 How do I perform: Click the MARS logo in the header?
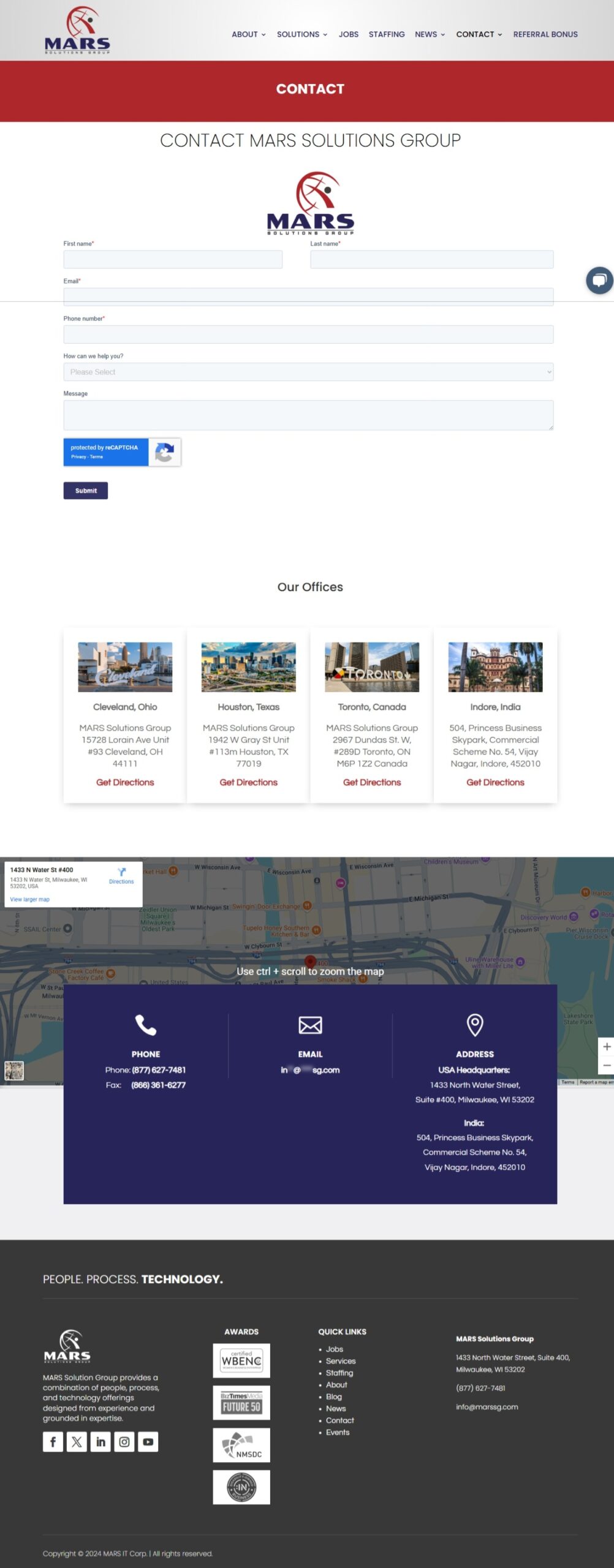(77, 30)
